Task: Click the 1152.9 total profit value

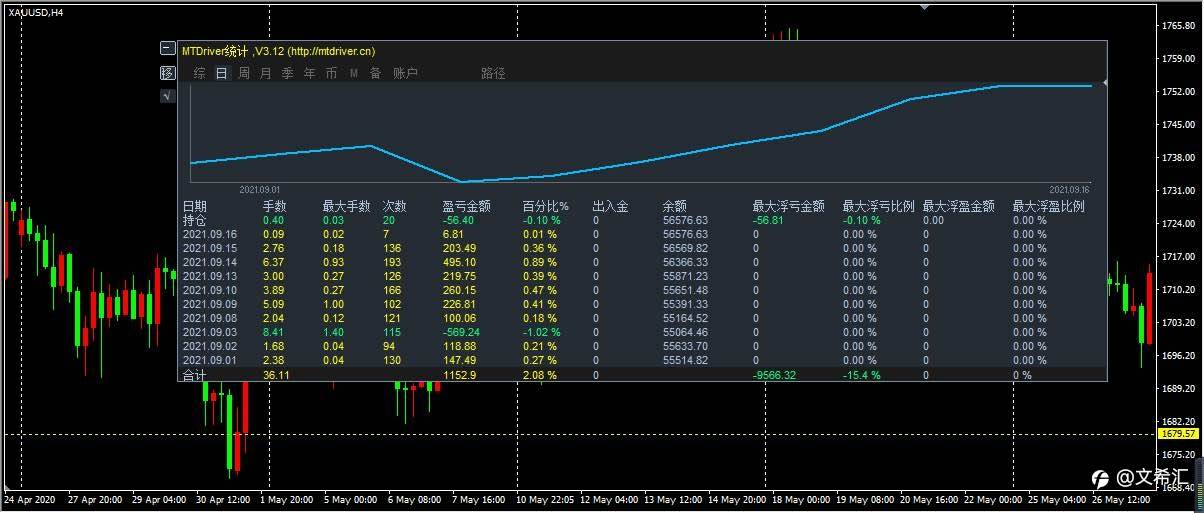Action: click(x=459, y=375)
